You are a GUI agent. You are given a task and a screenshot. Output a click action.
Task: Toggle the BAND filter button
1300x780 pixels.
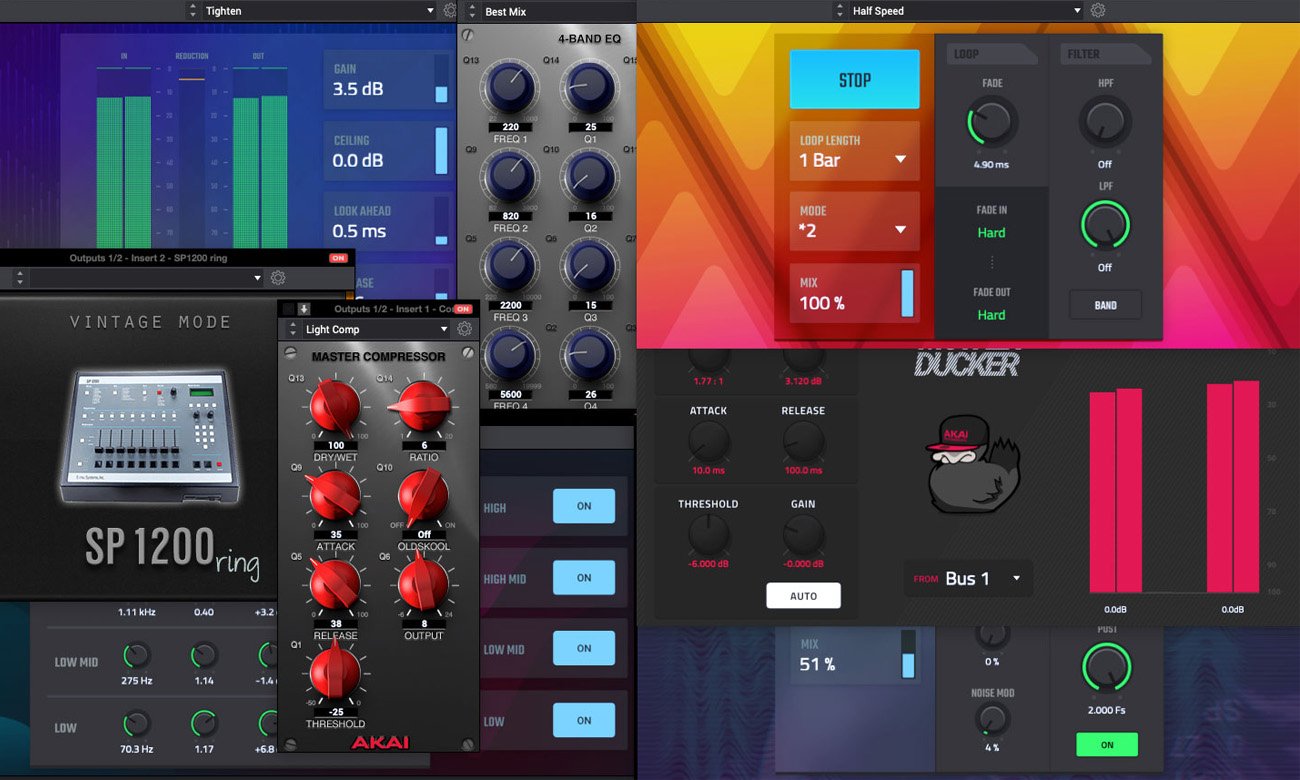click(x=1105, y=305)
